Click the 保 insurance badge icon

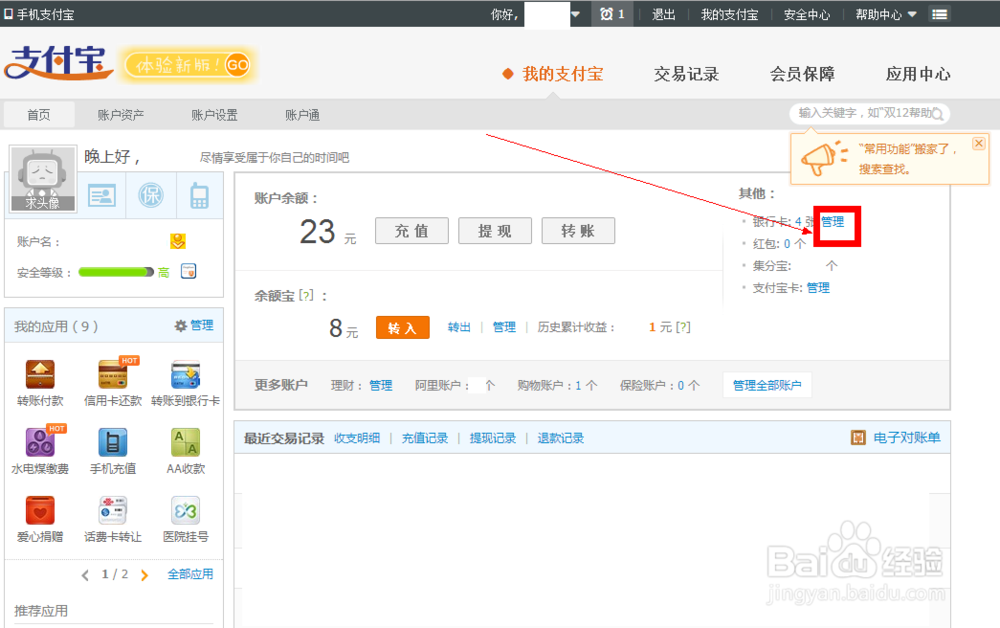coord(151,195)
